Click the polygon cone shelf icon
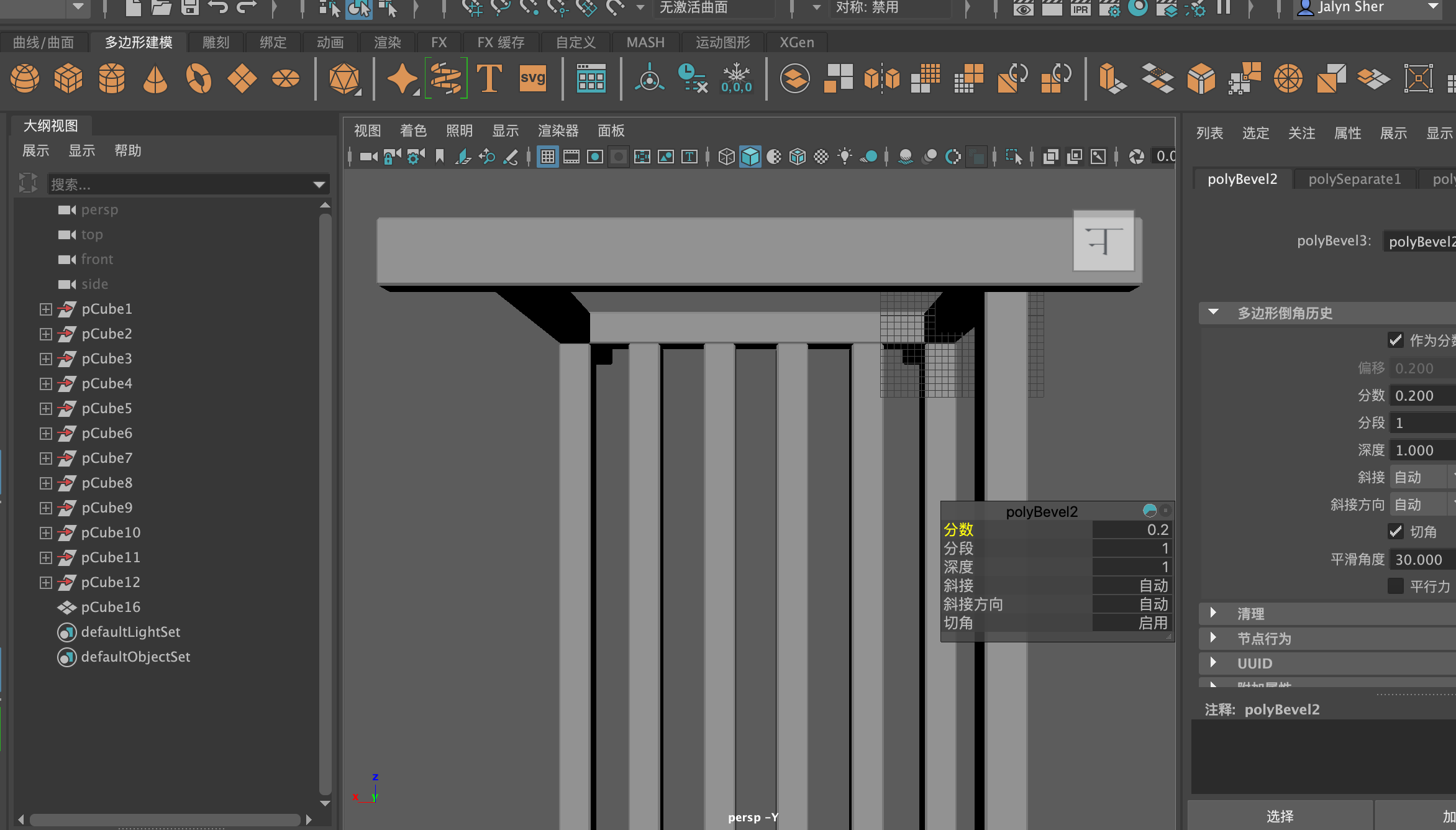 [x=155, y=79]
